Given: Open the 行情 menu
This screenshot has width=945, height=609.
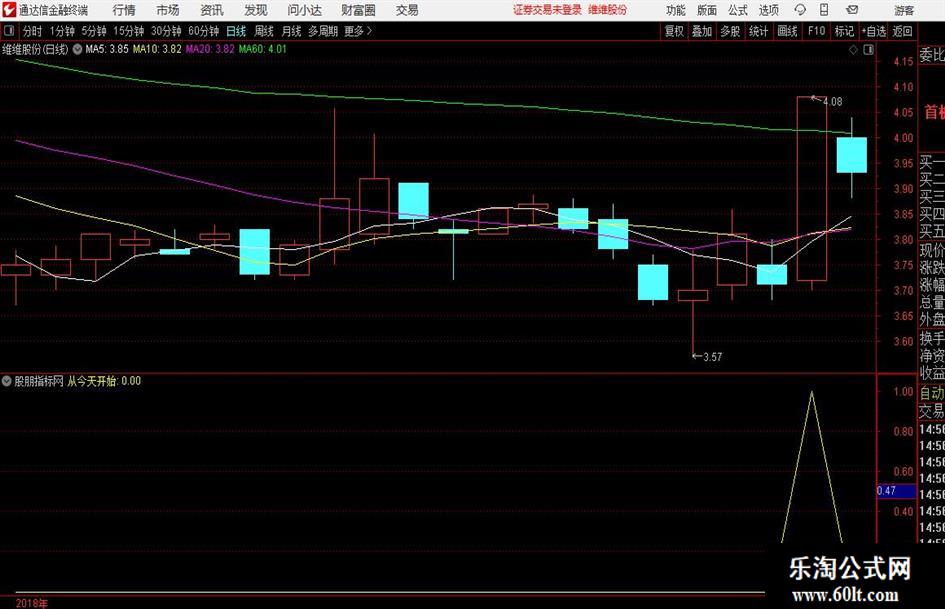Looking at the screenshot, I should pyautogui.click(x=124, y=10).
